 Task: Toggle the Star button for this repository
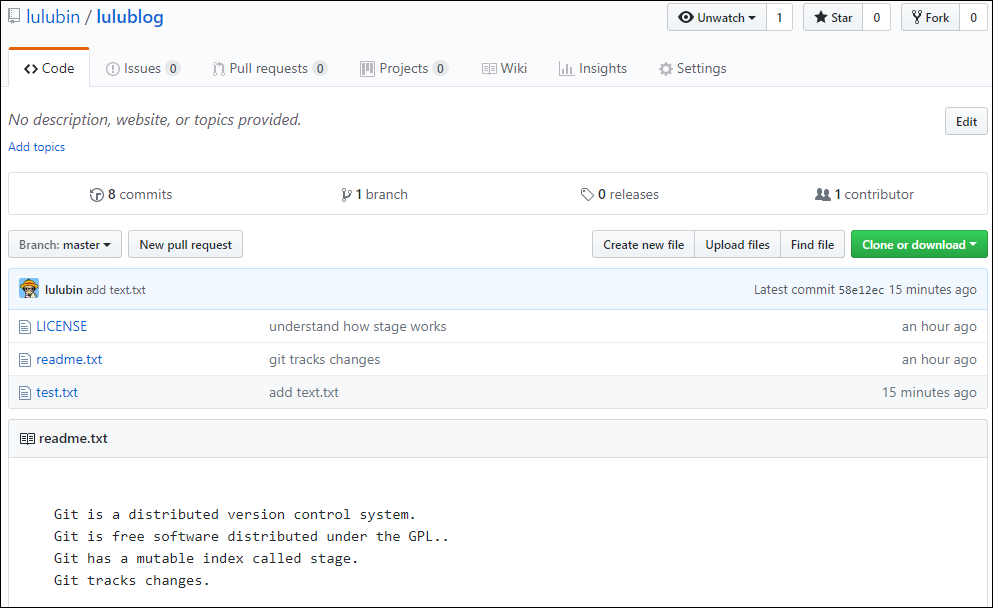point(833,18)
